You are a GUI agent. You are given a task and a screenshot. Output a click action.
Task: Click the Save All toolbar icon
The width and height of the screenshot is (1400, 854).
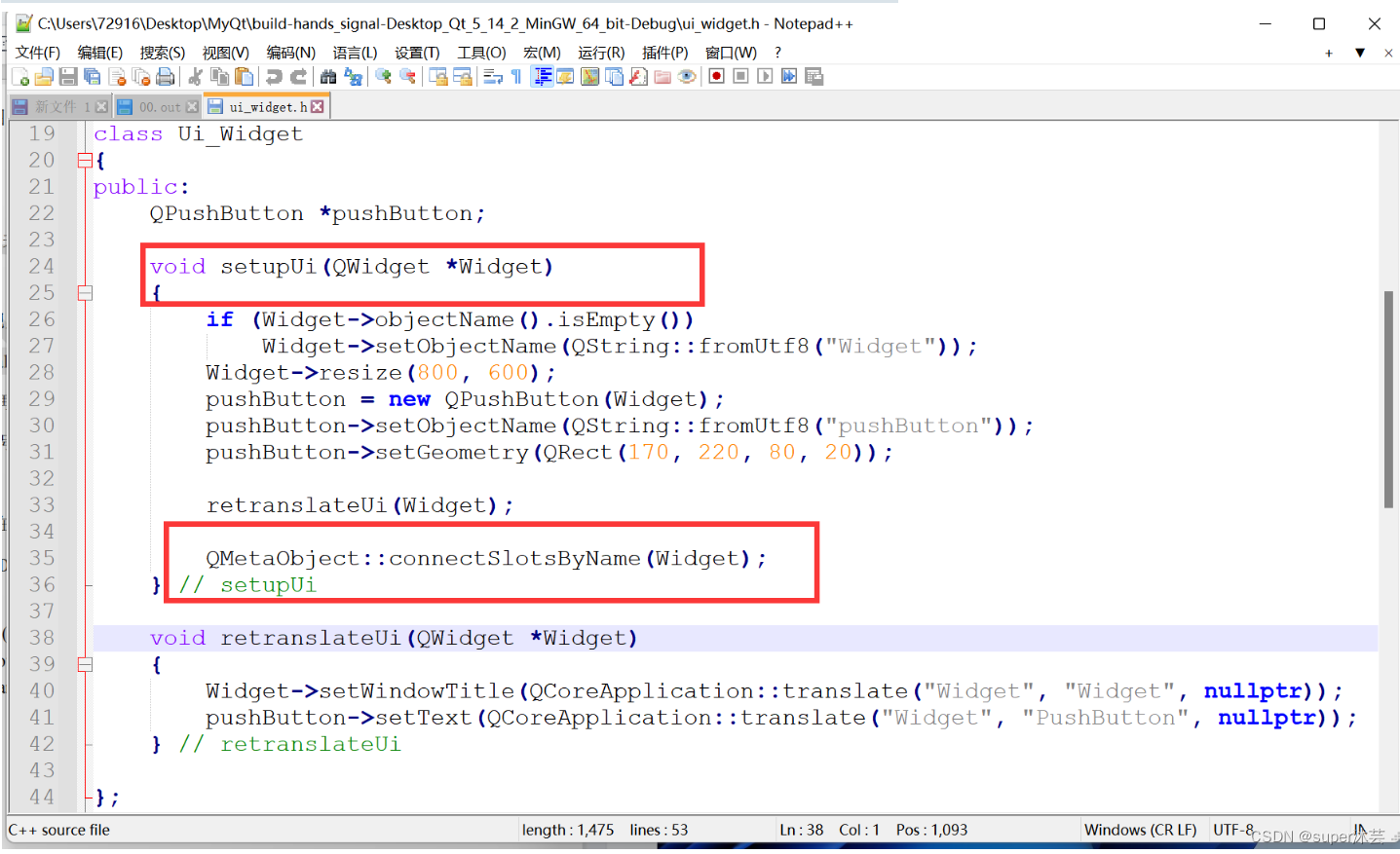(93, 77)
